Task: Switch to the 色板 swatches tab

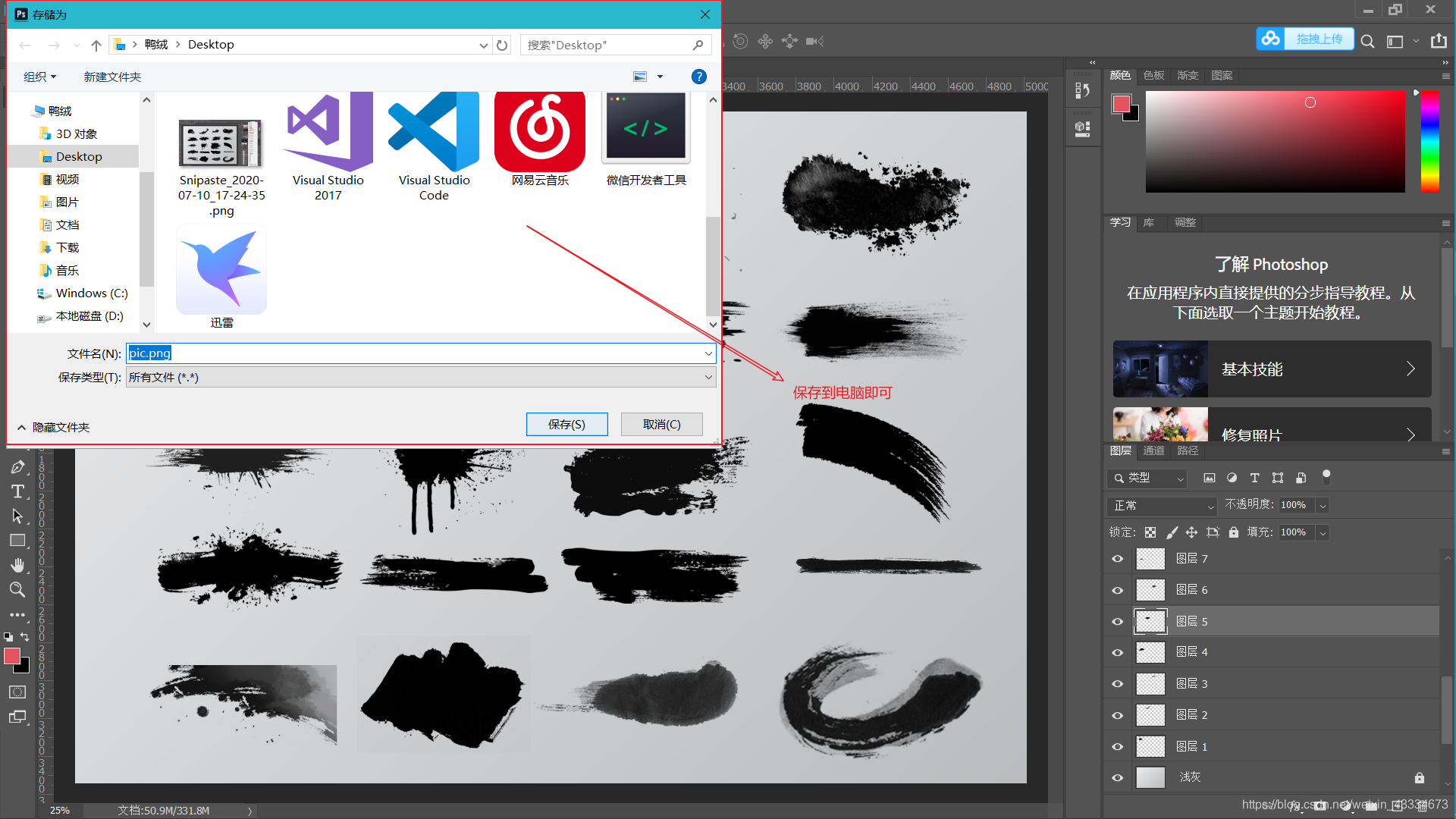Action: click(1153, 75)
